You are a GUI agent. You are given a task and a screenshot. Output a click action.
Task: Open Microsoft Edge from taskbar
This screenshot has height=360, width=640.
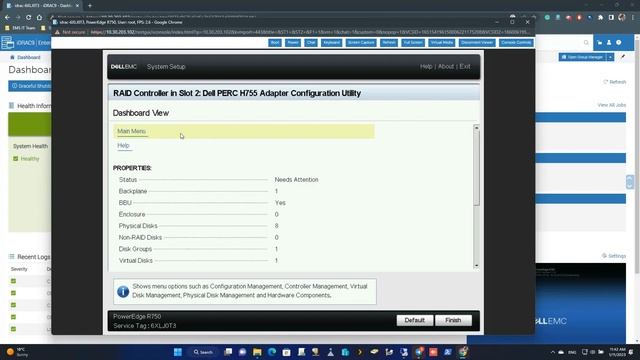click(272, 352)
